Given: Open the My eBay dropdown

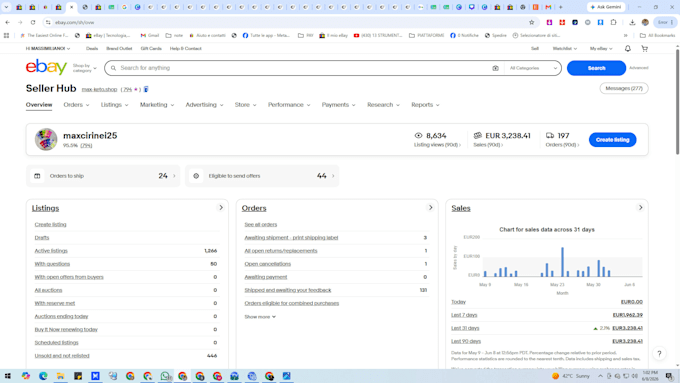Looking at the screenshot, I should coord(601,49).
